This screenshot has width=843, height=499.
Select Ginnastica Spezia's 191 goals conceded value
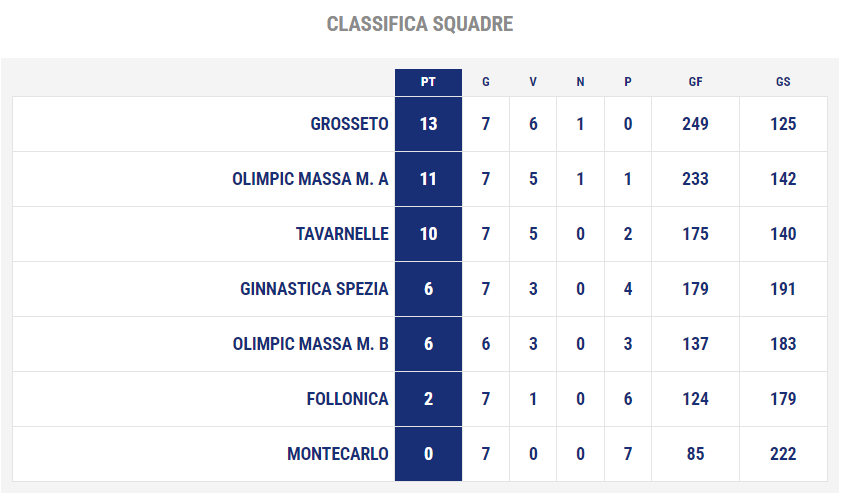coord(783,289)
